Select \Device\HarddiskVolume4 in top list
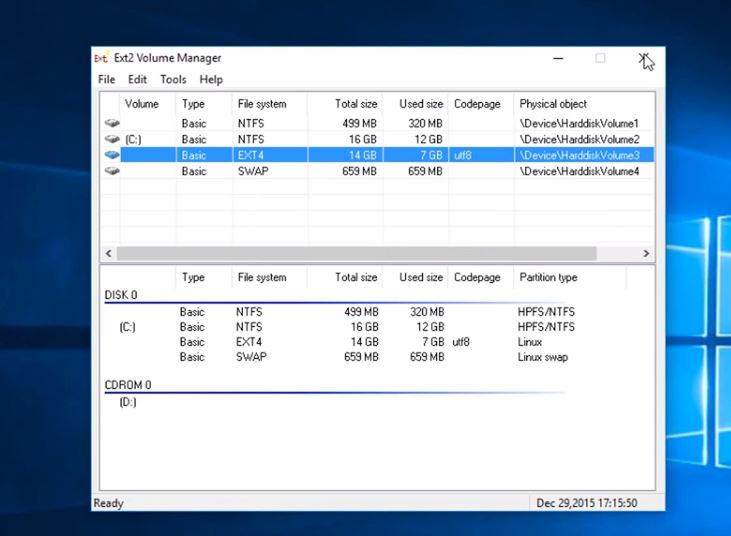This screenshot has width=731, height=536. 579,171
